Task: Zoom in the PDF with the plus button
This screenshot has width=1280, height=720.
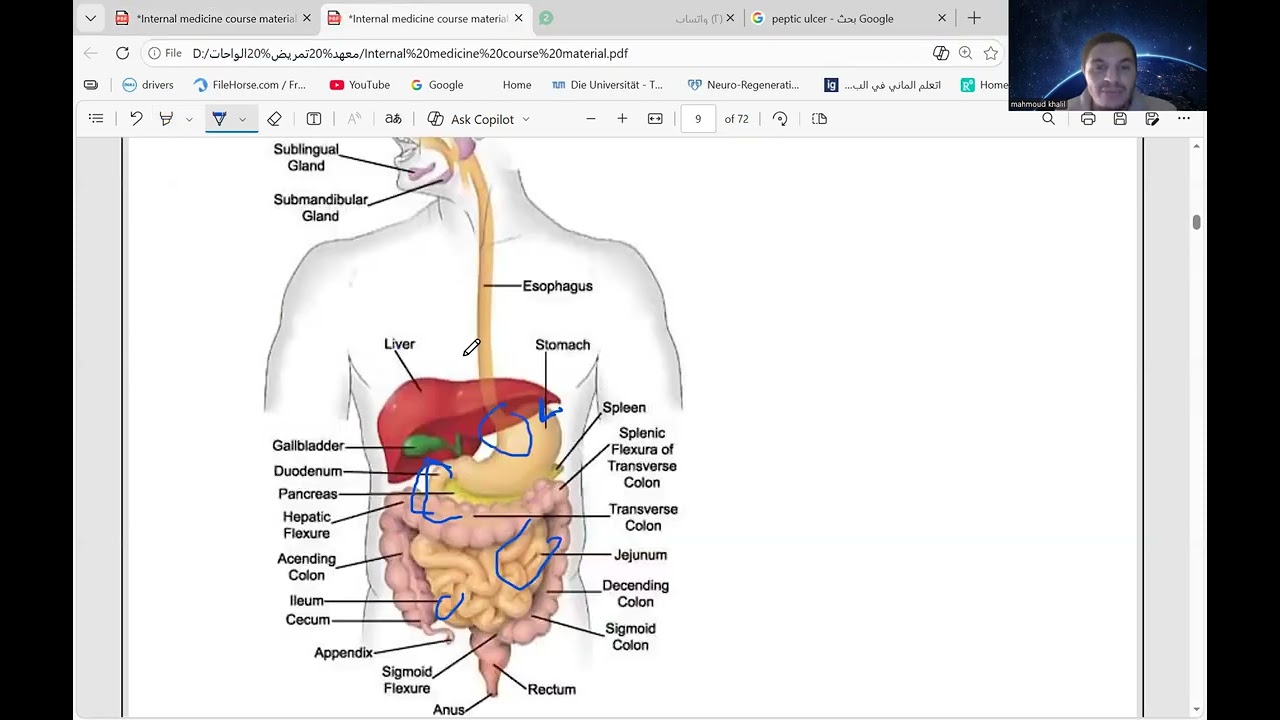Action: point(622,119)
